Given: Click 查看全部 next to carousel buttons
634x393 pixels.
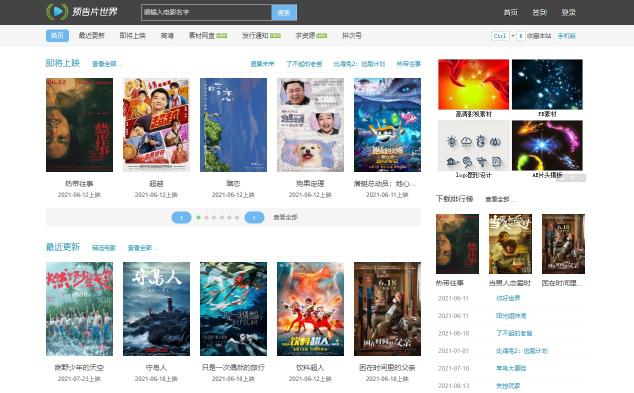Looking at the screenshot, I should [285, 217].
